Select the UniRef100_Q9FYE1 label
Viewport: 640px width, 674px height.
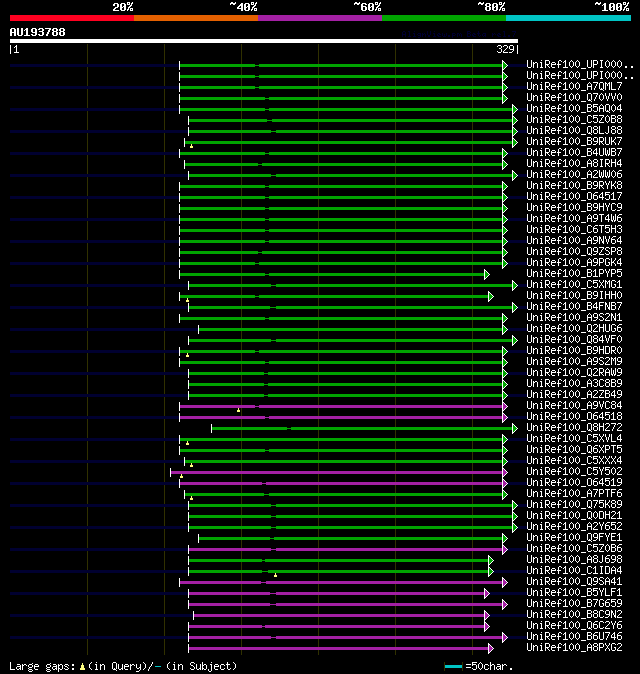click(x=574, y=538)
